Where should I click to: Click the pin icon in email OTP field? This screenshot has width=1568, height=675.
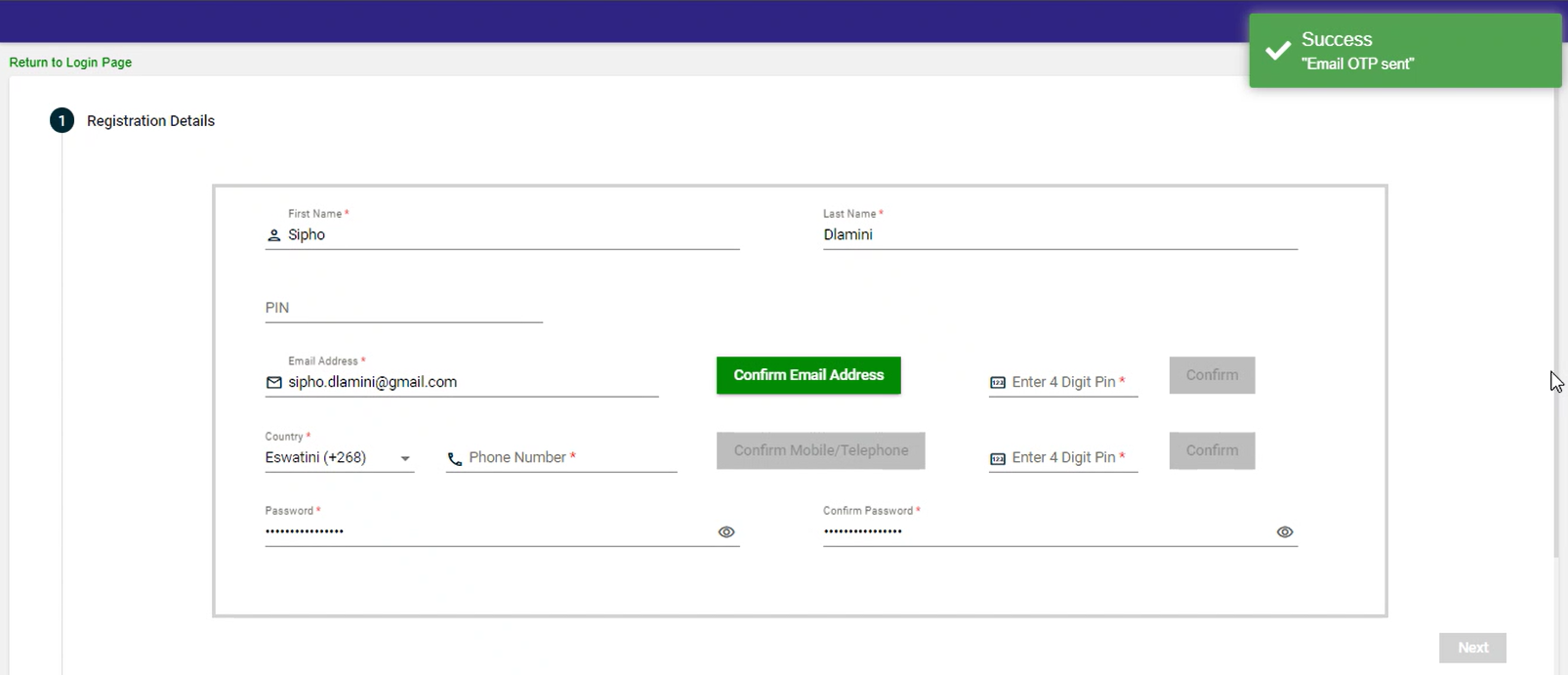click(997, 383)
